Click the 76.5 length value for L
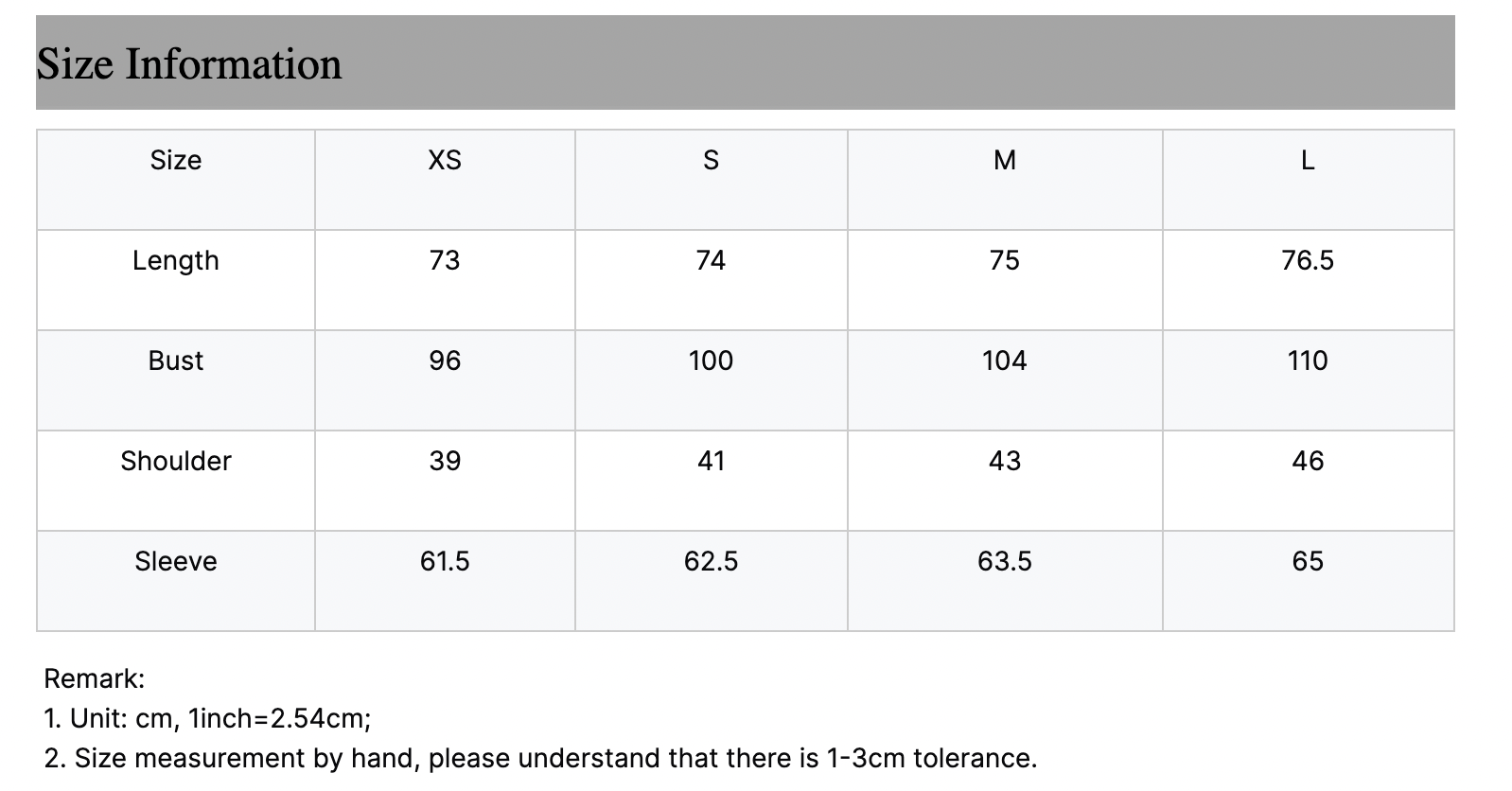Screen dimensions: 1512x791 (x=1308, y=260)
